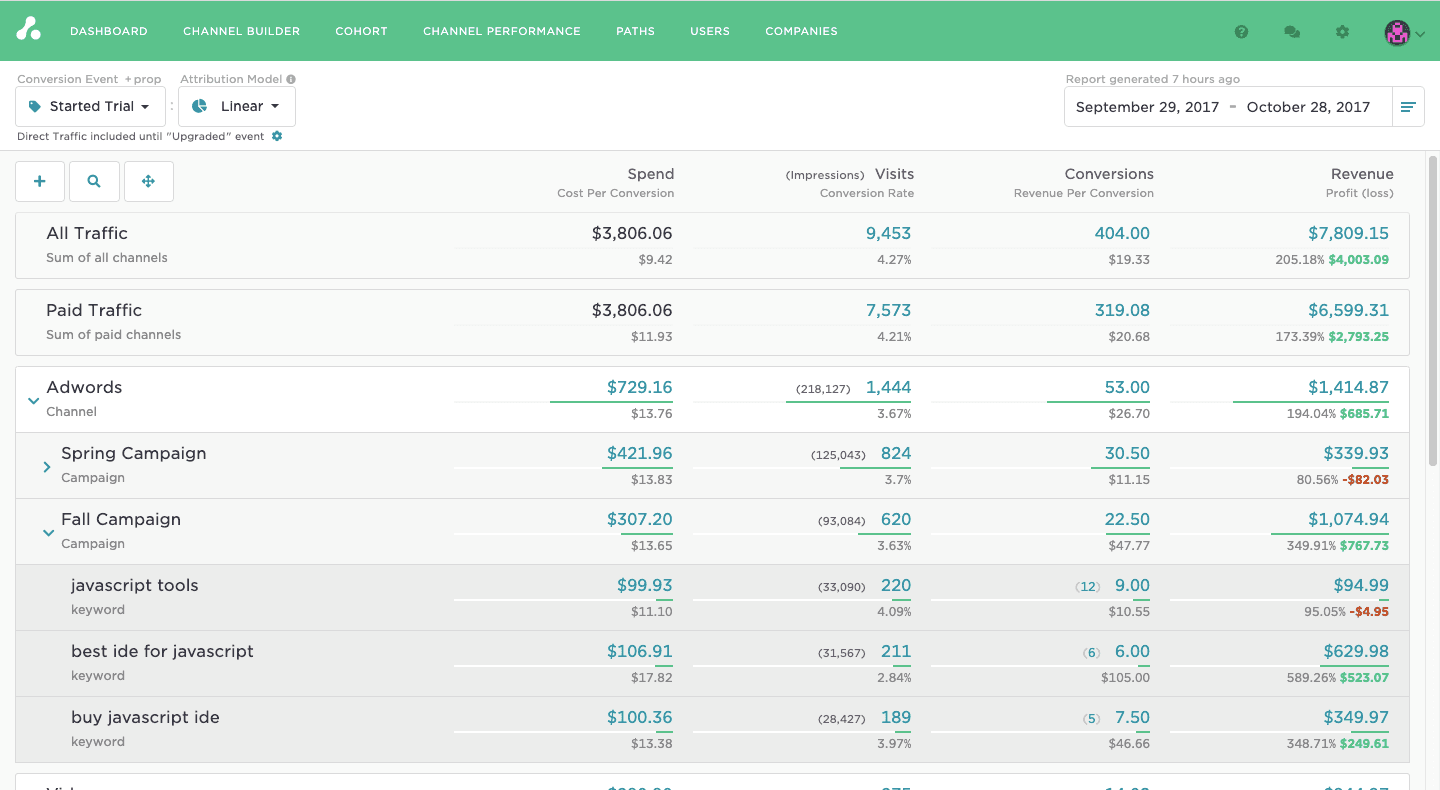
Task: Click the Dreamdata logo in the navbar
Action: point(28,30)
